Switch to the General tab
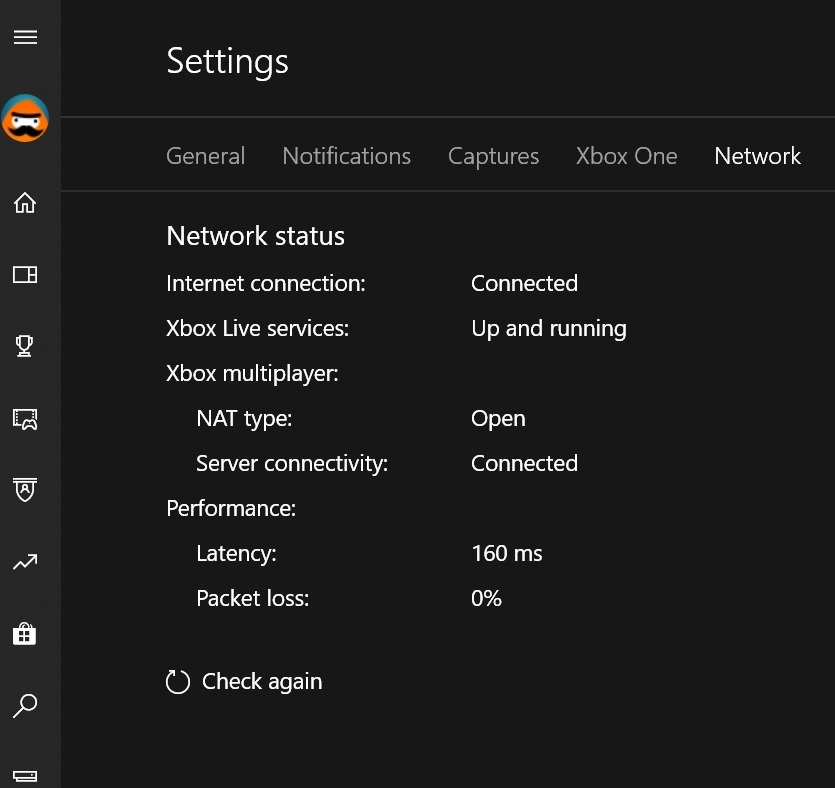Image resolution: width=835 pixels, height=788 pixels. (x=205, y=156)
